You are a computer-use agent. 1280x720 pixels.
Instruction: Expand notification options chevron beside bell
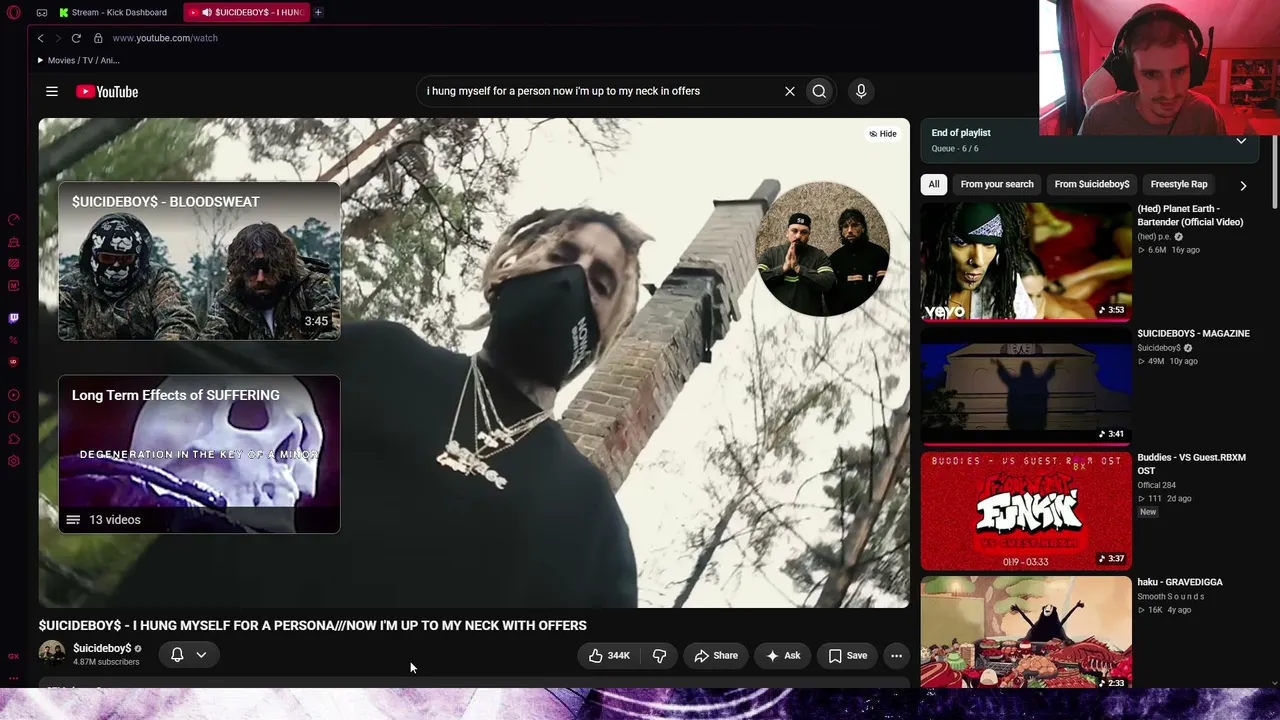pyautogui.click(x=201, y=655)
